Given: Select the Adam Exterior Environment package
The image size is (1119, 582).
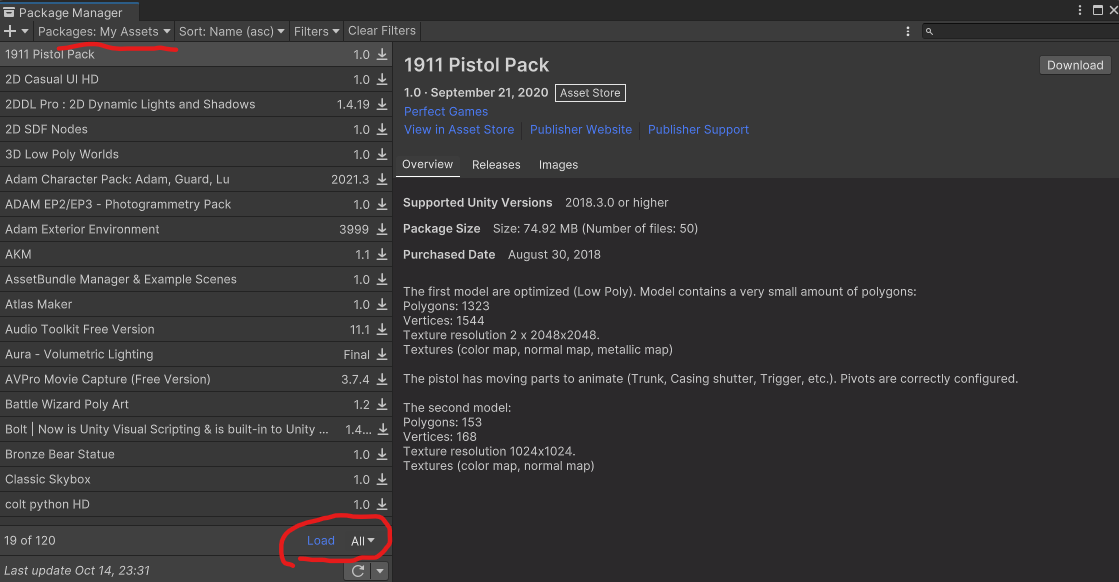Looking at the screenshot, I should coord(196,229).
